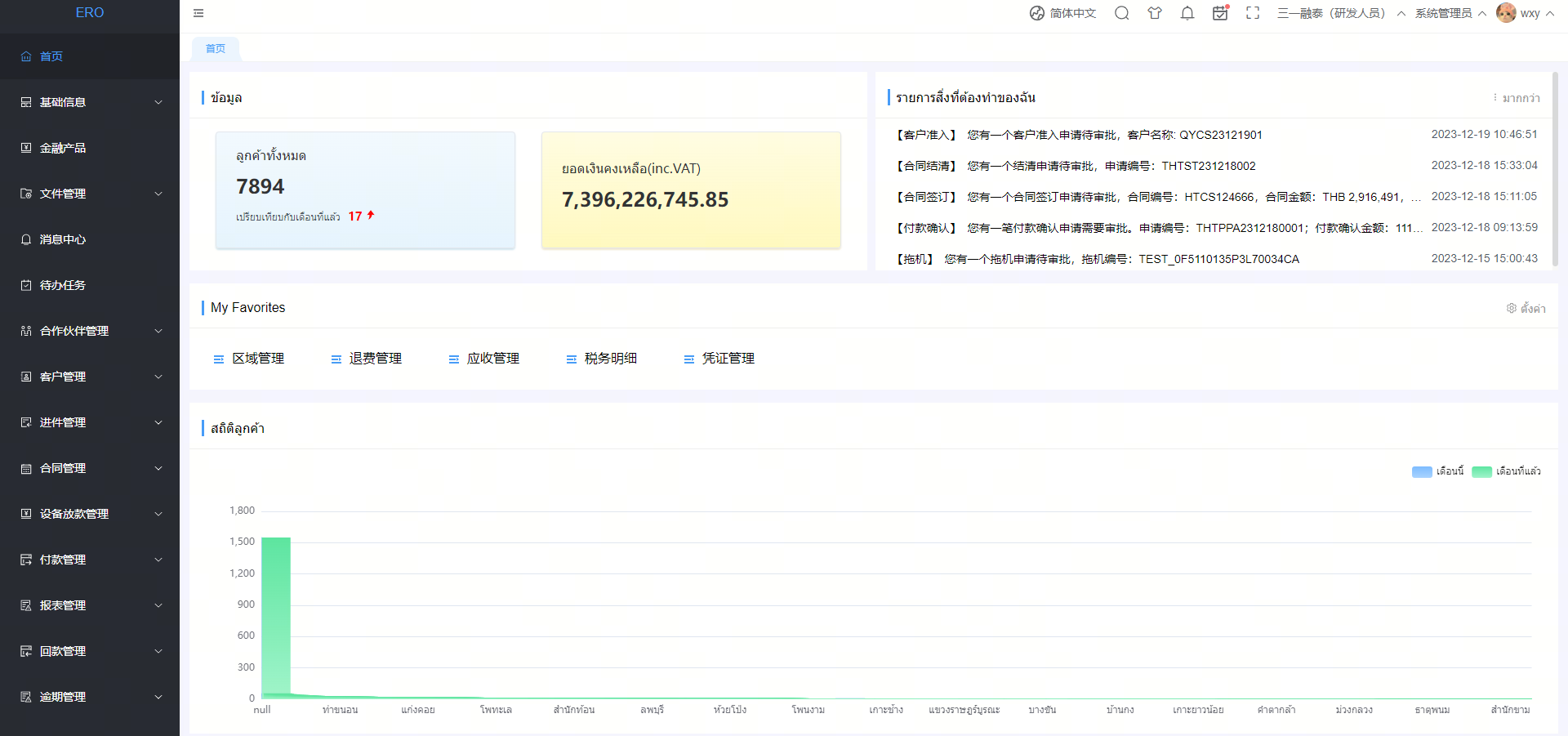Open the 【付款确认】 THTPPA2312180001 todo item
Viewport: 1568px width, 736px height.
tap(1217, 228)
